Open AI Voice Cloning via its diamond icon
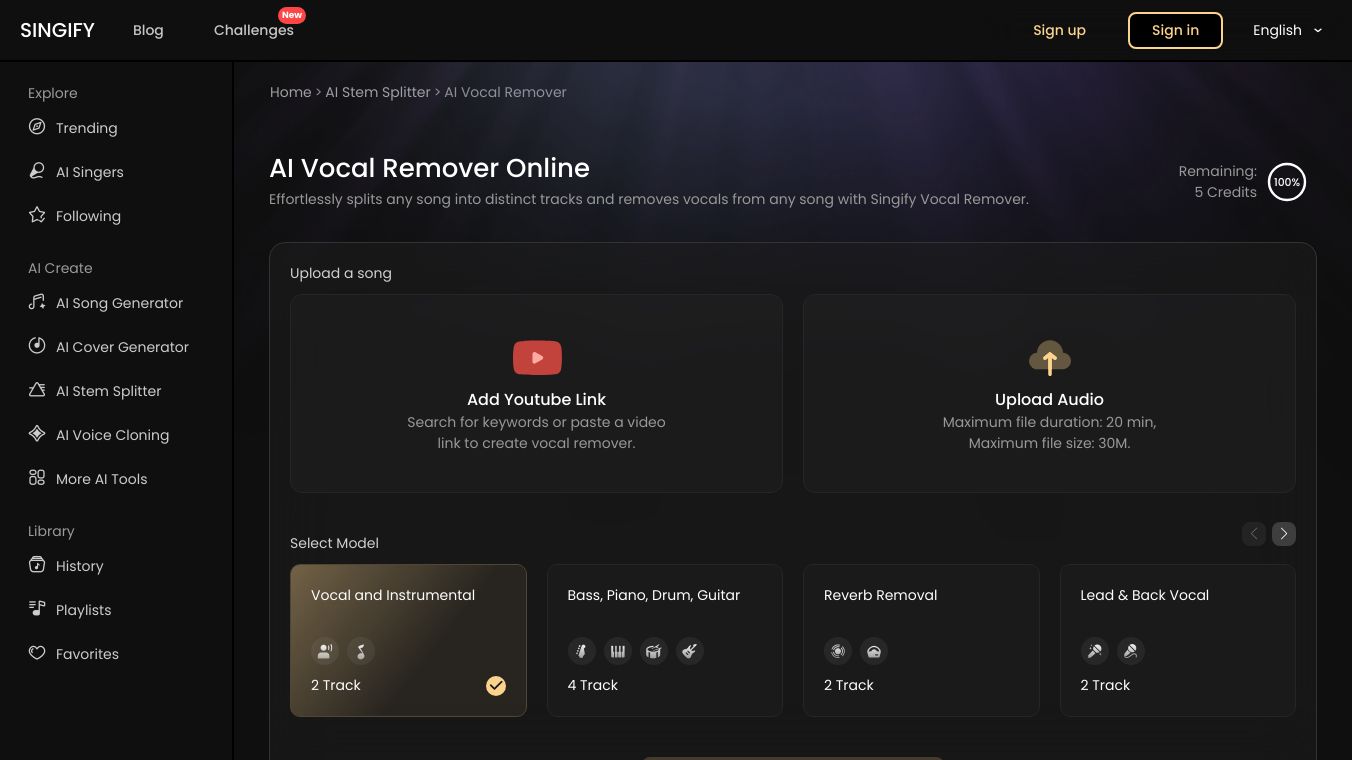The width and height of the screenshot is (1352, 760). (37, 434)
